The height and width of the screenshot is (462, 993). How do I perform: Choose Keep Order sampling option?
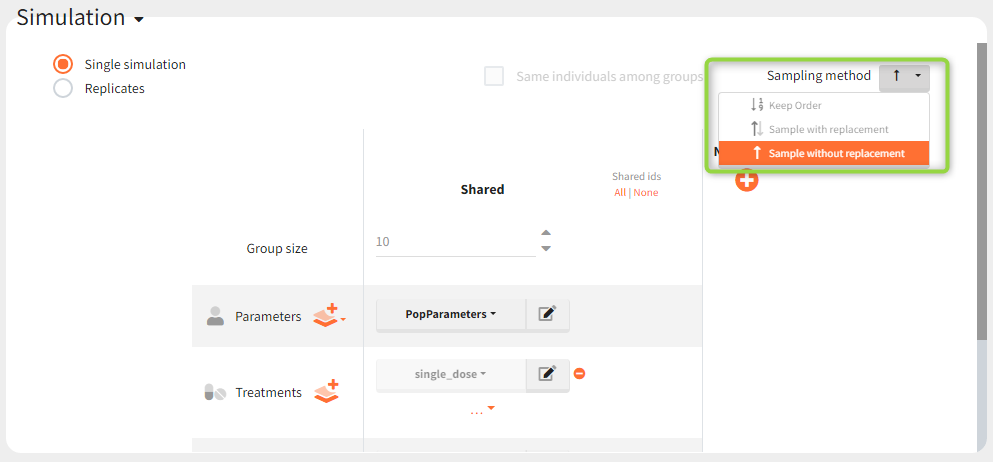click(x=794, y=105)
